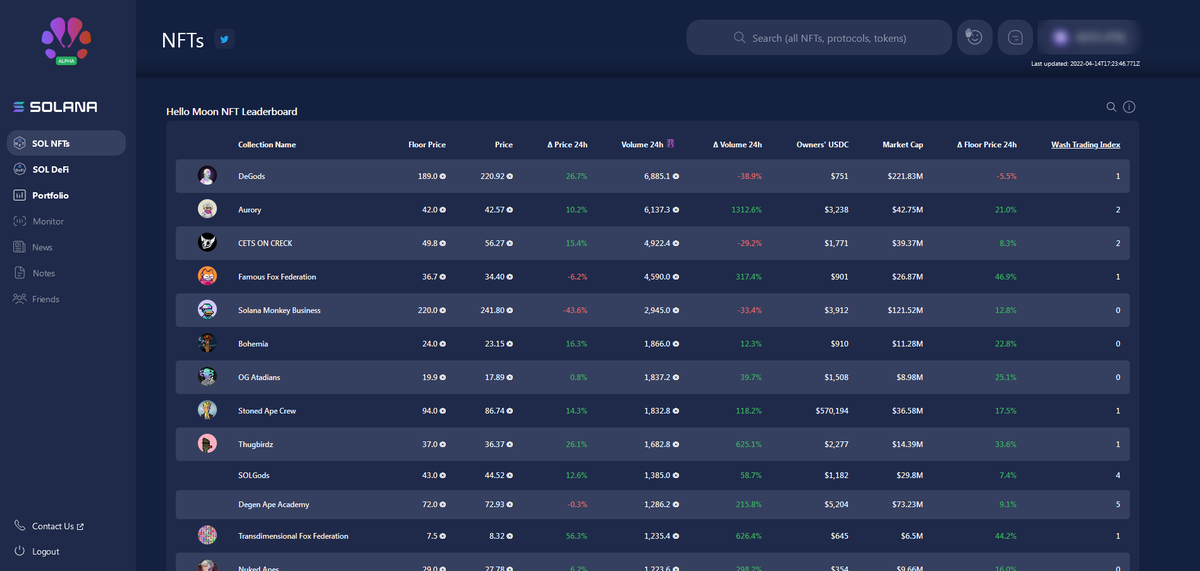Click the Famous Fox Federation avatar

tap(207, 276)
